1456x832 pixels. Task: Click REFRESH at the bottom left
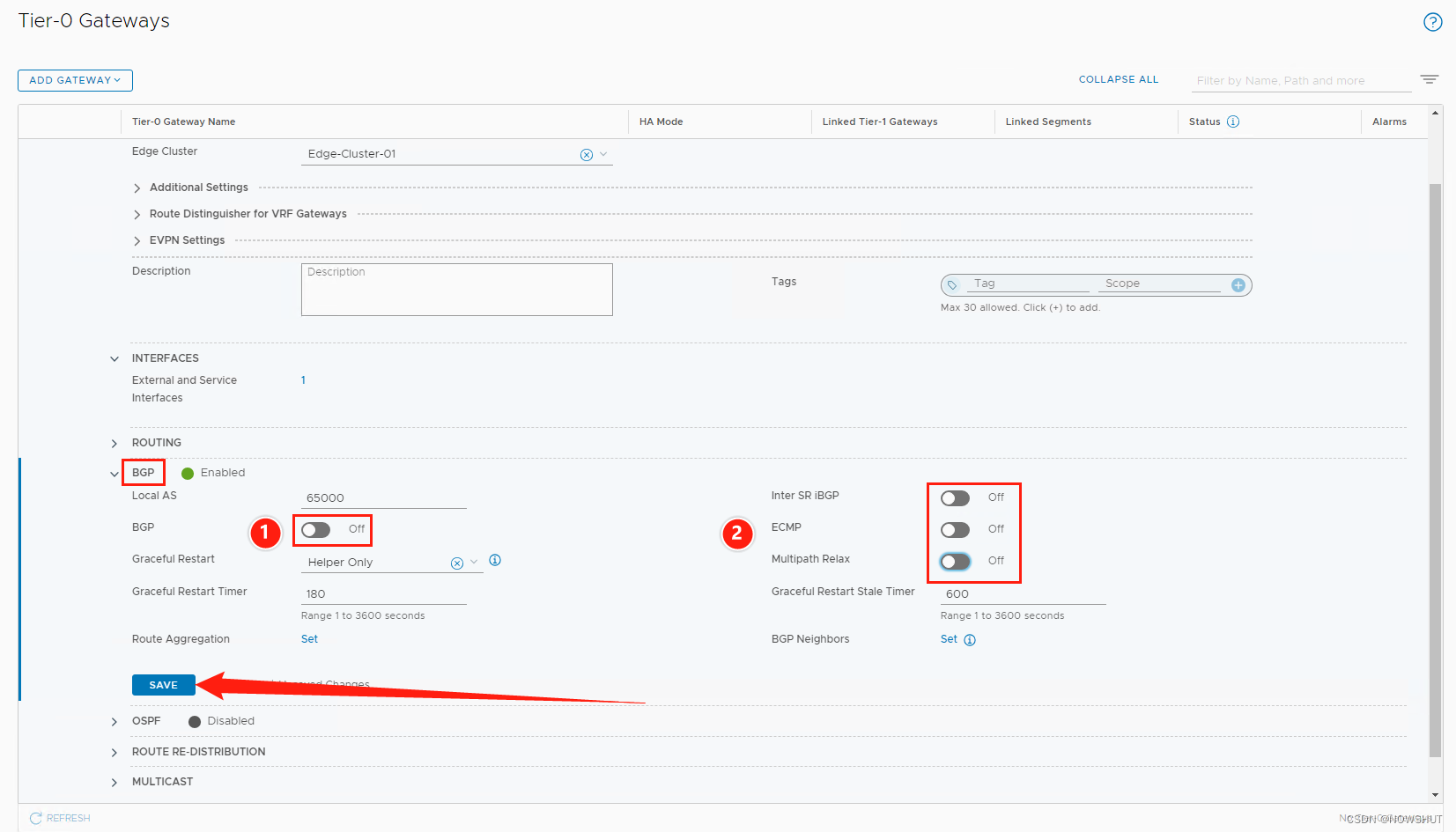coord(68,818)
